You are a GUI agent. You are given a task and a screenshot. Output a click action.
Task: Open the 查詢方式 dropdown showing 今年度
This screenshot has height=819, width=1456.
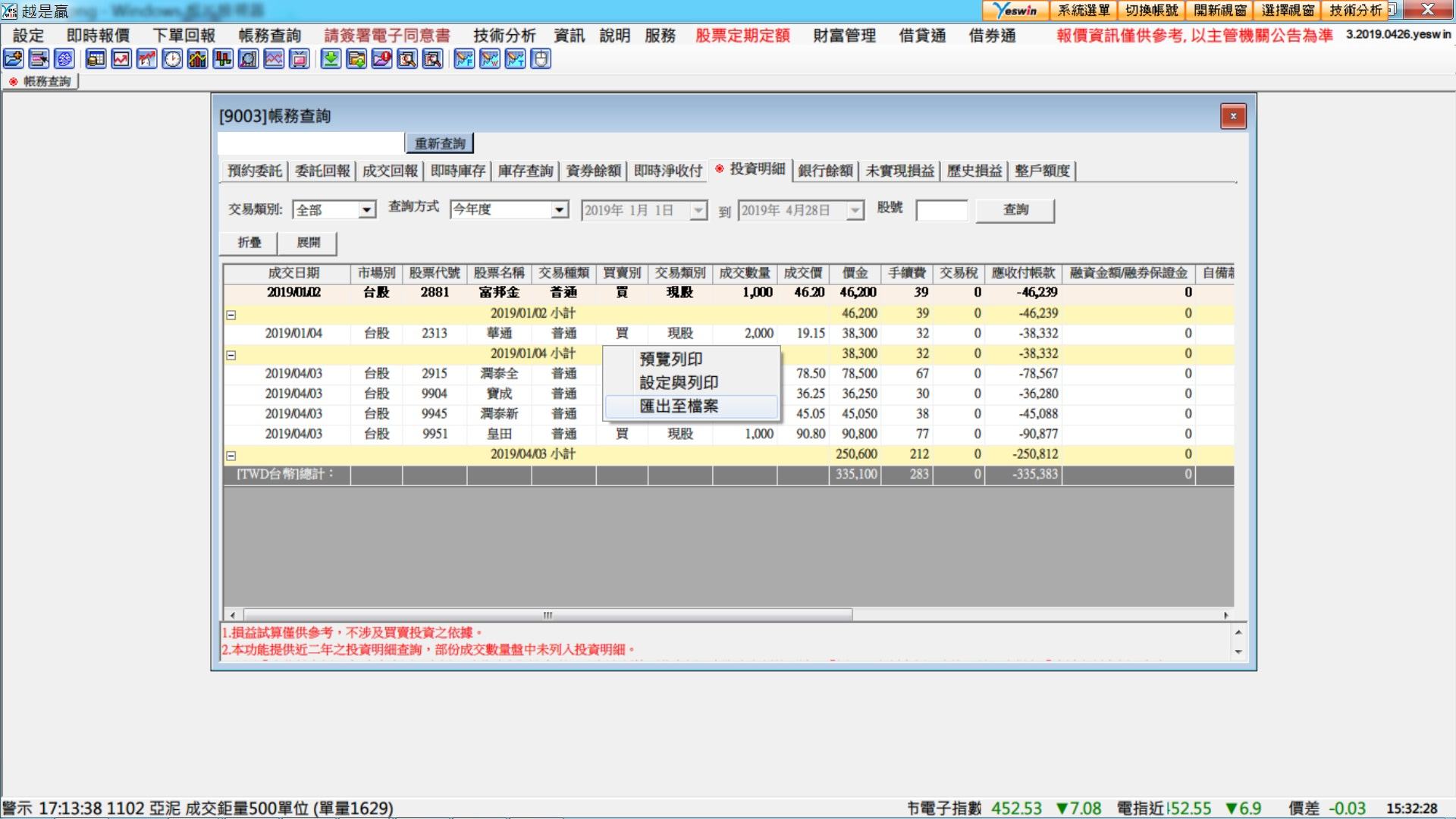coord(560,210)
